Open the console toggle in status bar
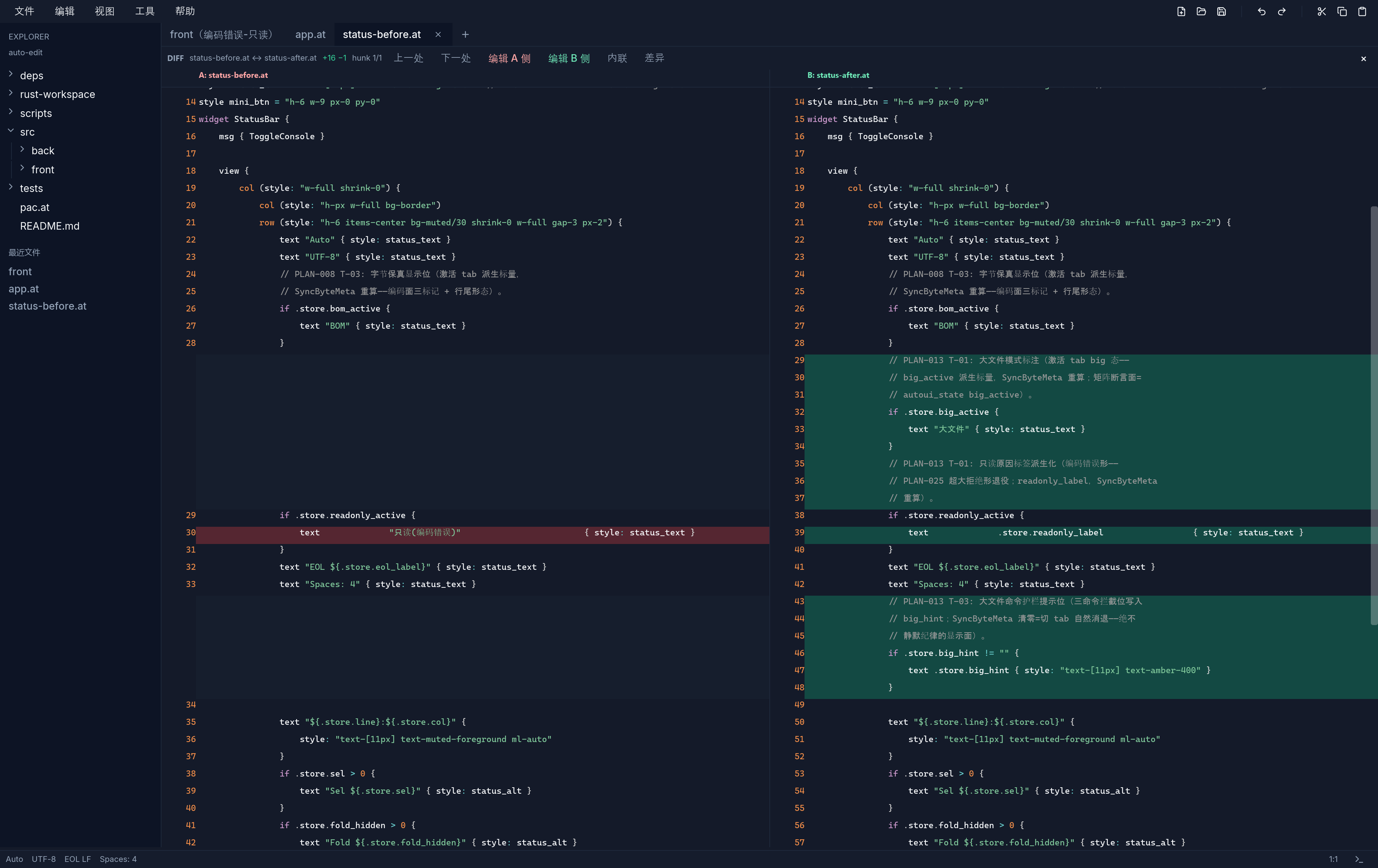 [x=1359, y=859]
